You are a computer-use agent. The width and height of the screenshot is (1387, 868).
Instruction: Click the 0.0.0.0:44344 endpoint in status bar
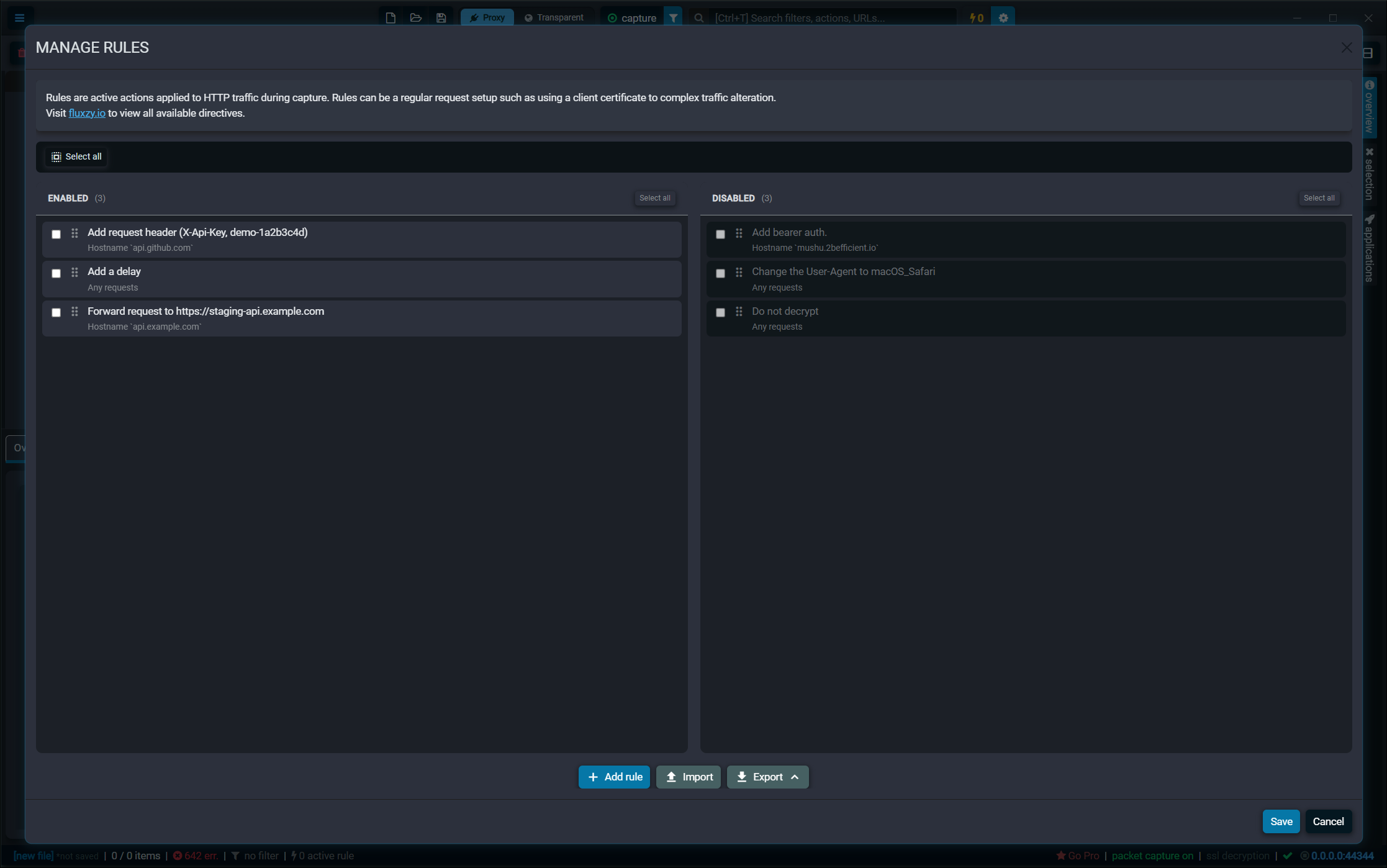[1337, 856]
